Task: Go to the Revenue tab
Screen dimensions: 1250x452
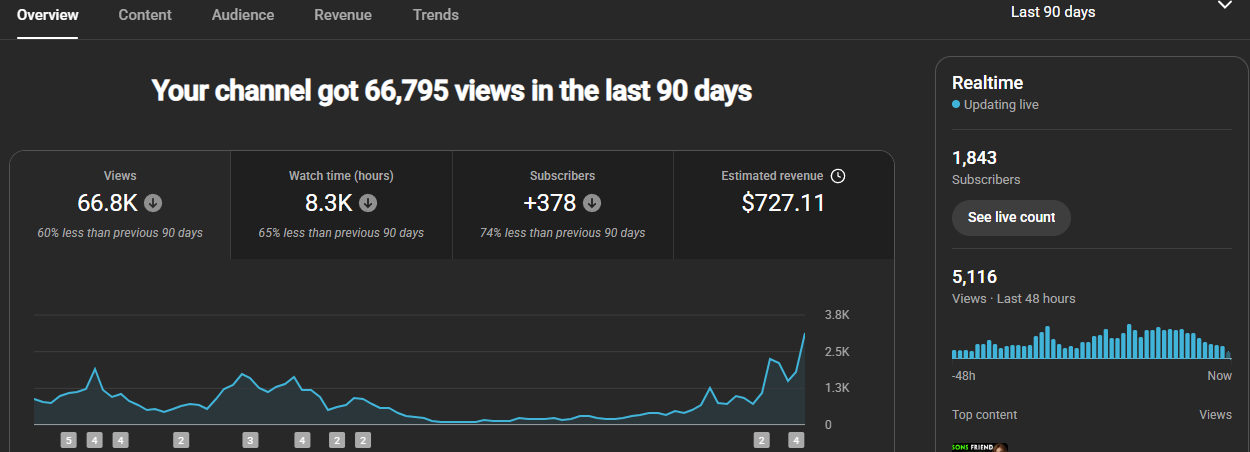Action: (x=343, y=15)
